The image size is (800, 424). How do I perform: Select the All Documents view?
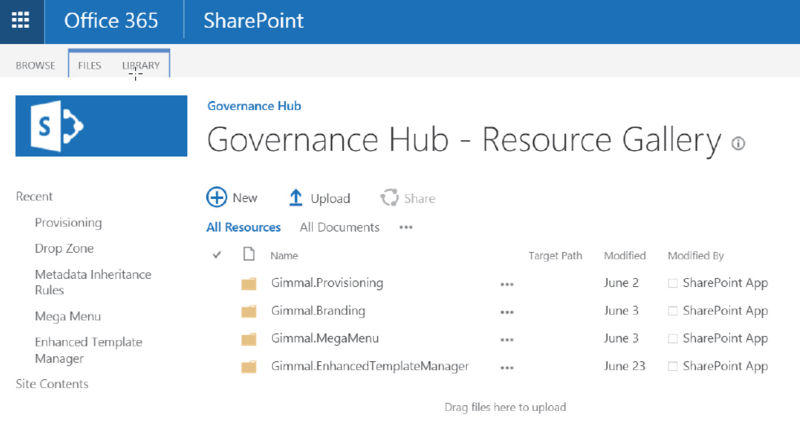pos(339,227)
